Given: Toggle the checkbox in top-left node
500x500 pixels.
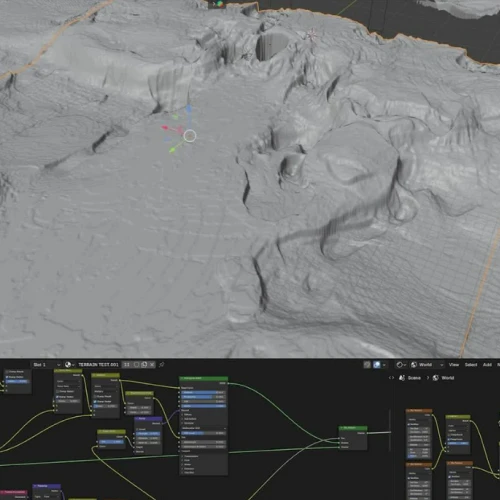Looking at the screenshot, I should 7,377.
